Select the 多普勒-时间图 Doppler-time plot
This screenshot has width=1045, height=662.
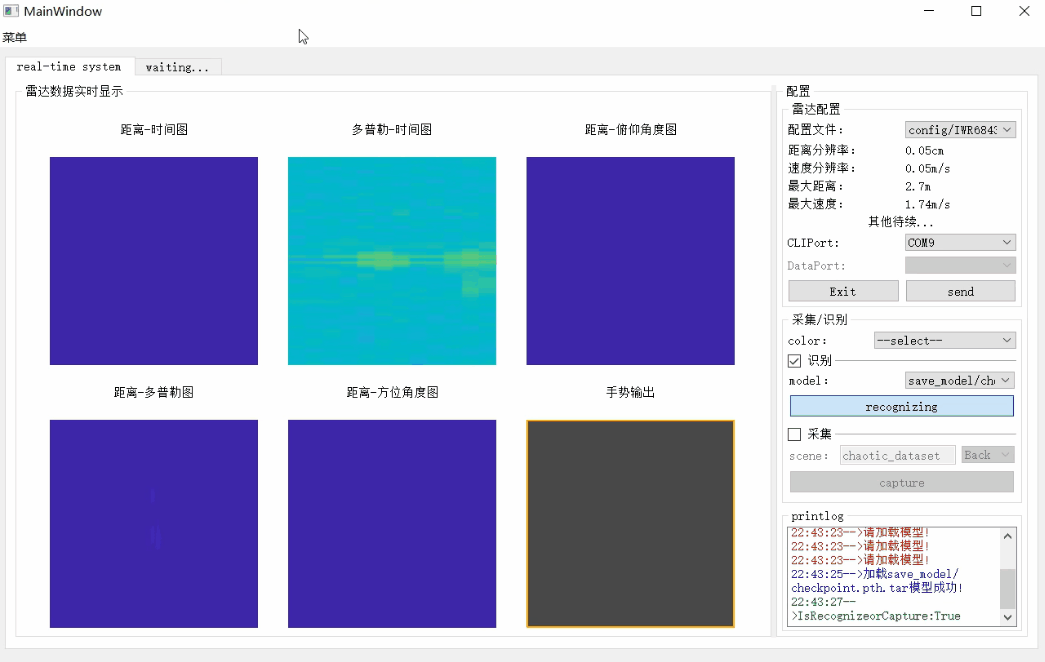pyautogui.click(x=391, y=260)
